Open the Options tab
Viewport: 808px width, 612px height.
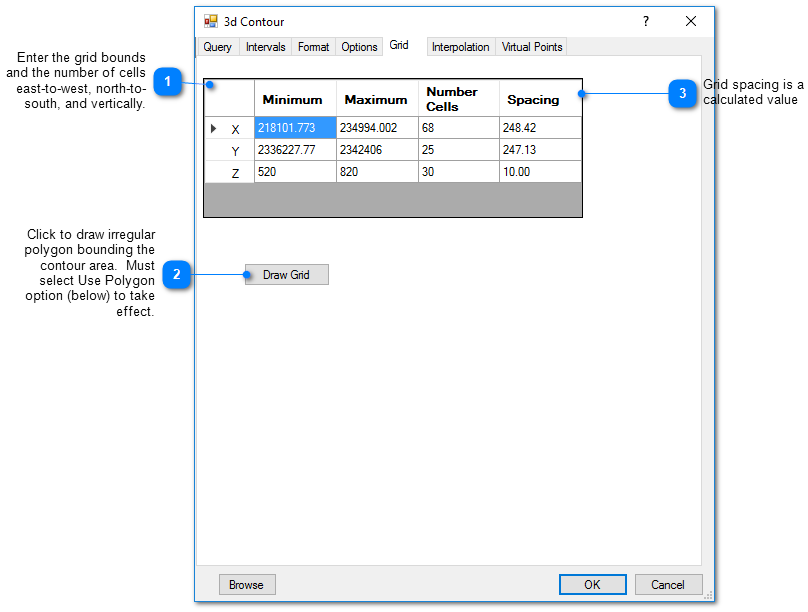(x=359, y=47)
